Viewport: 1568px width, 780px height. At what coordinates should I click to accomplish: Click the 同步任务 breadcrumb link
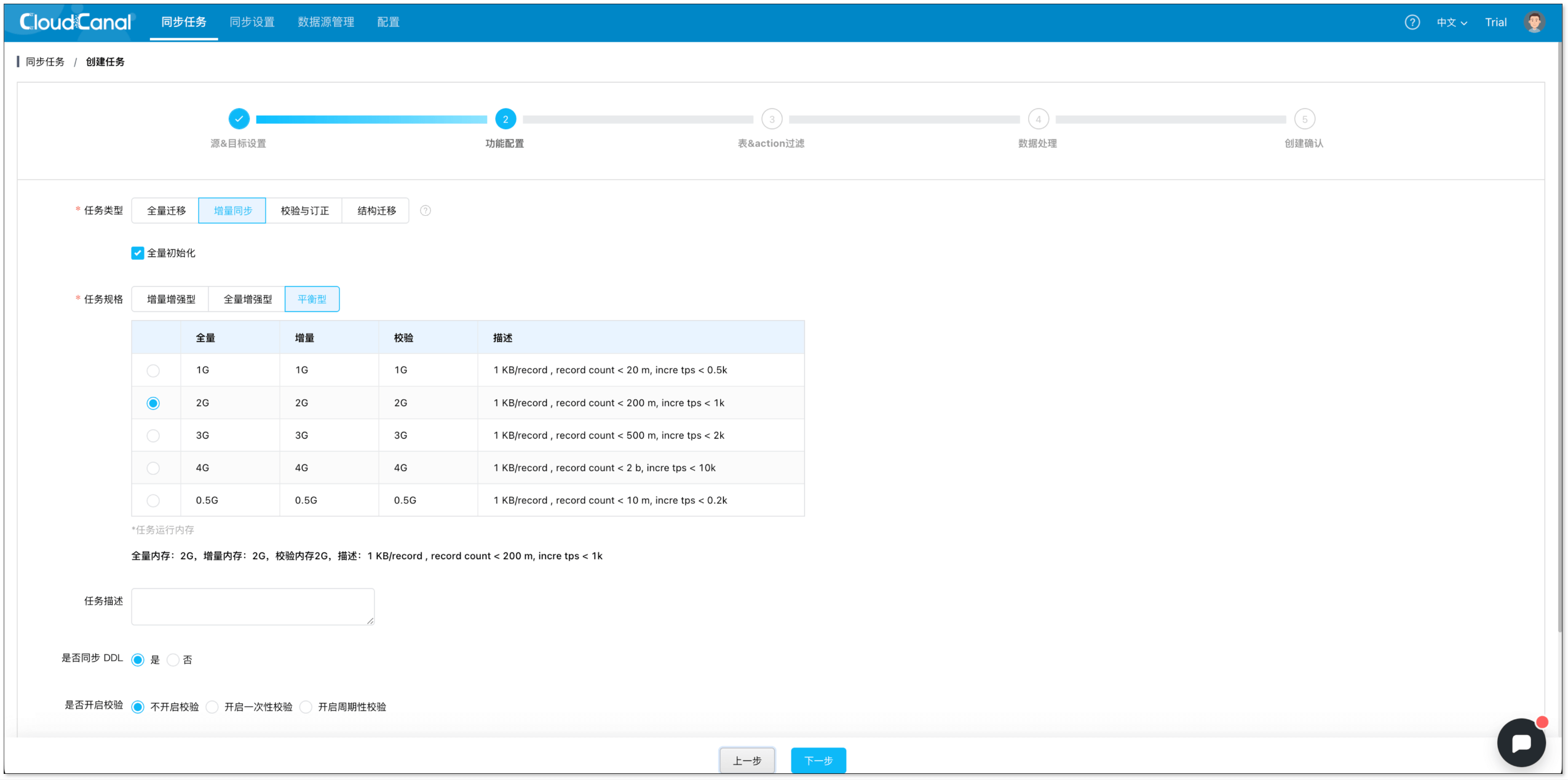pyautogui.click(x=45, y=62)
